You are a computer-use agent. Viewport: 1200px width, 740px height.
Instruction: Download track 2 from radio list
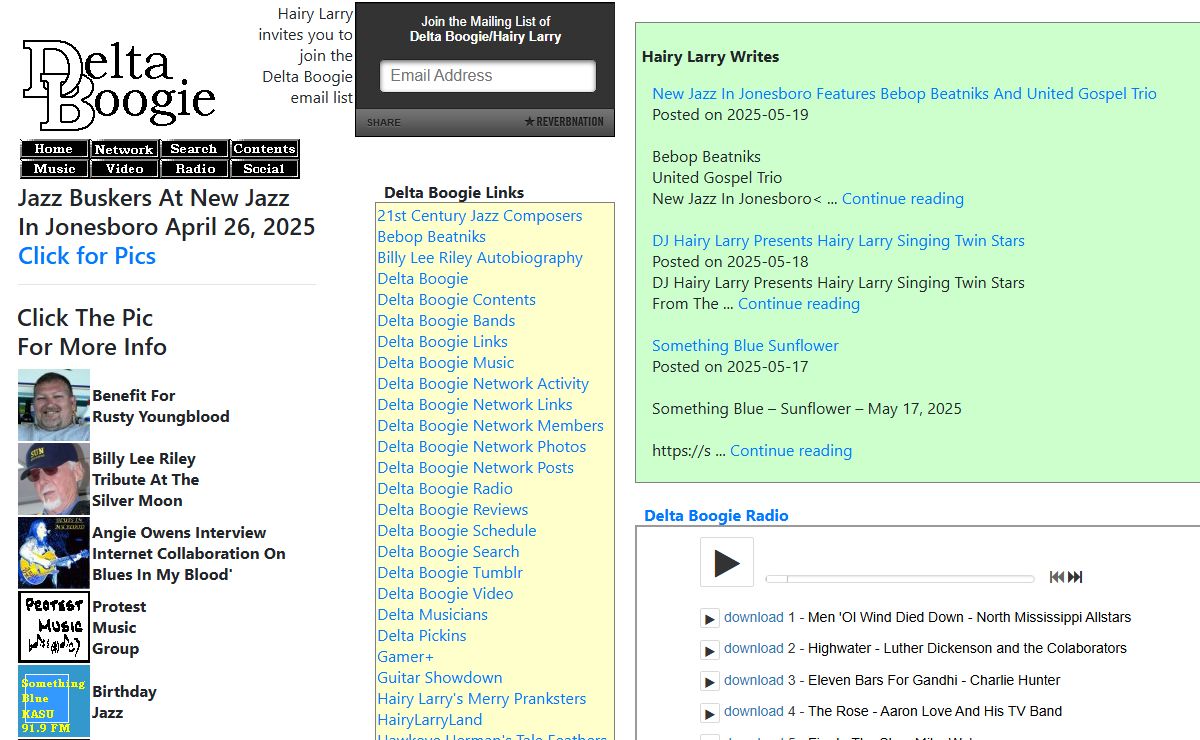coord(754,649)
